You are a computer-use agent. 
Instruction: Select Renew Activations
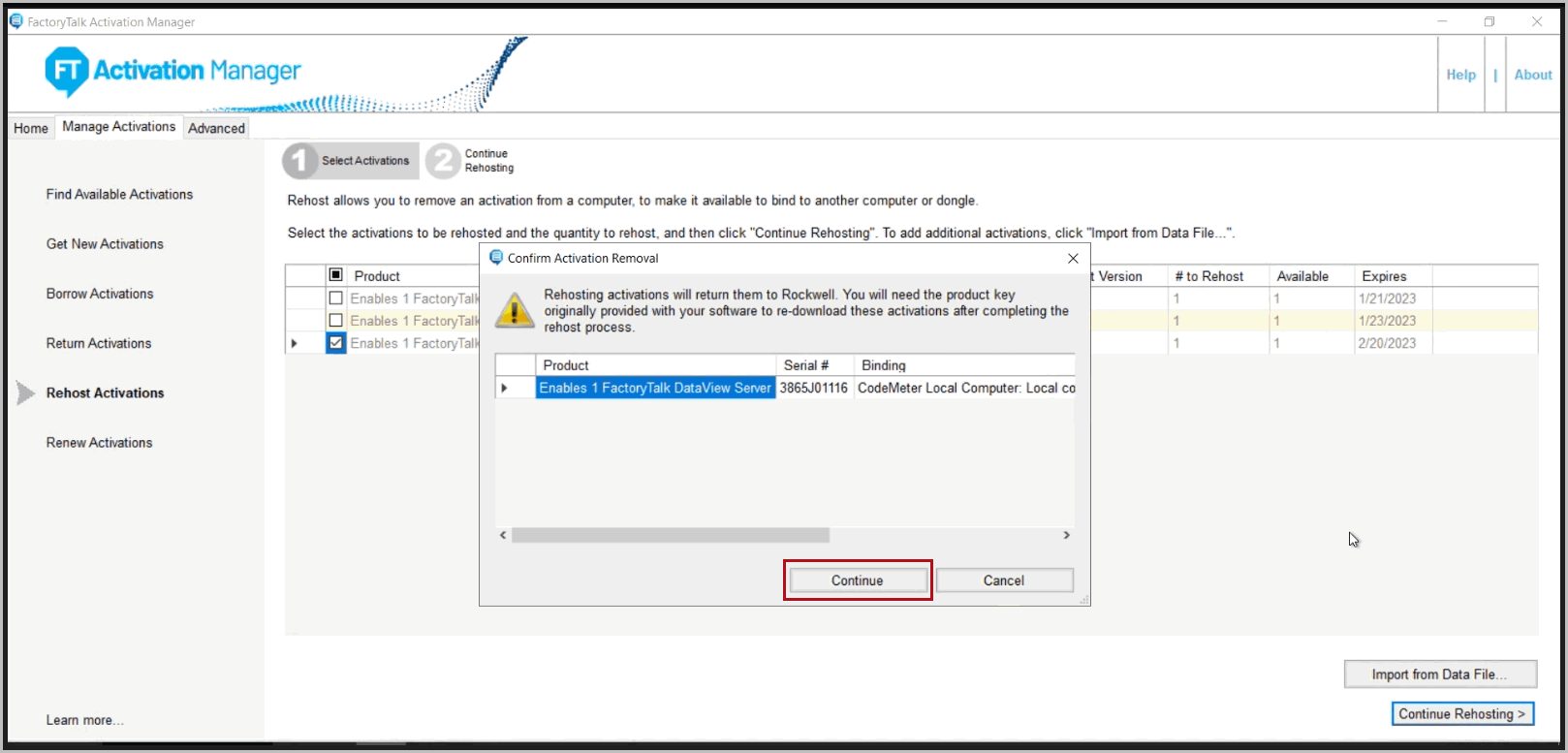point(99,443)
